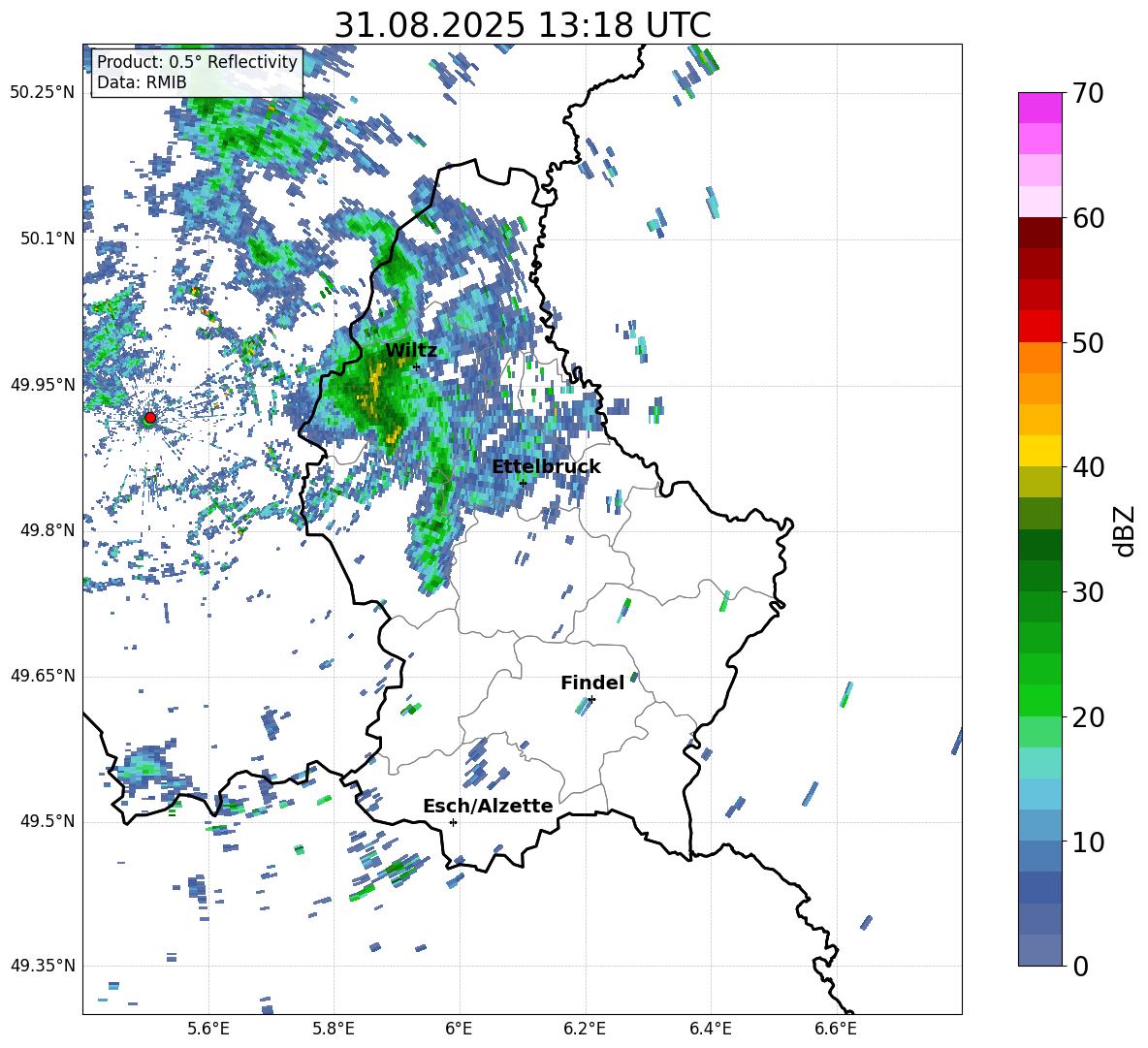Click the title '31.08.2025 13:18 UTC'
1148x1048 pixels.
point(523,25)
